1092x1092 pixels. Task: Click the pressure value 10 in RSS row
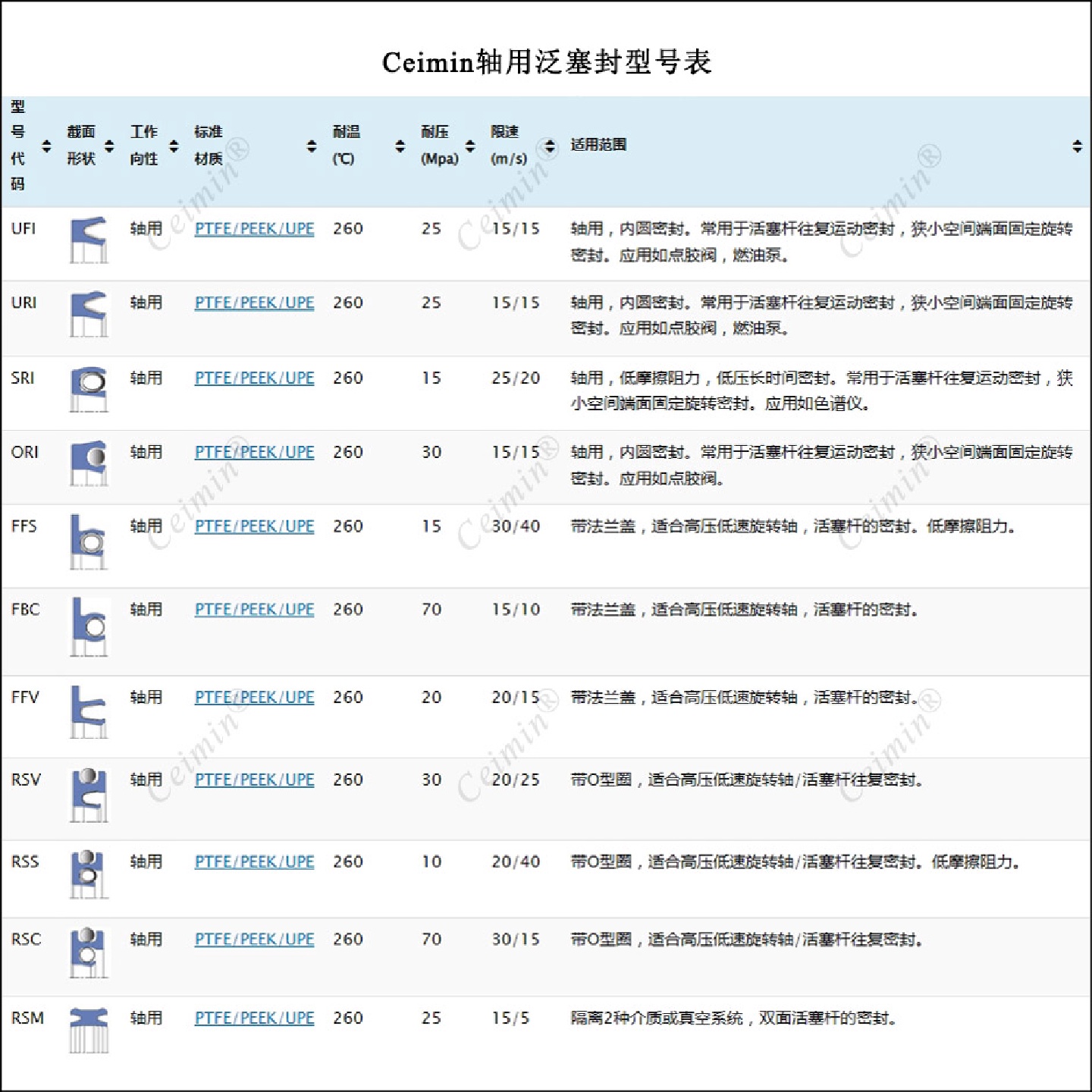point(431,862)
